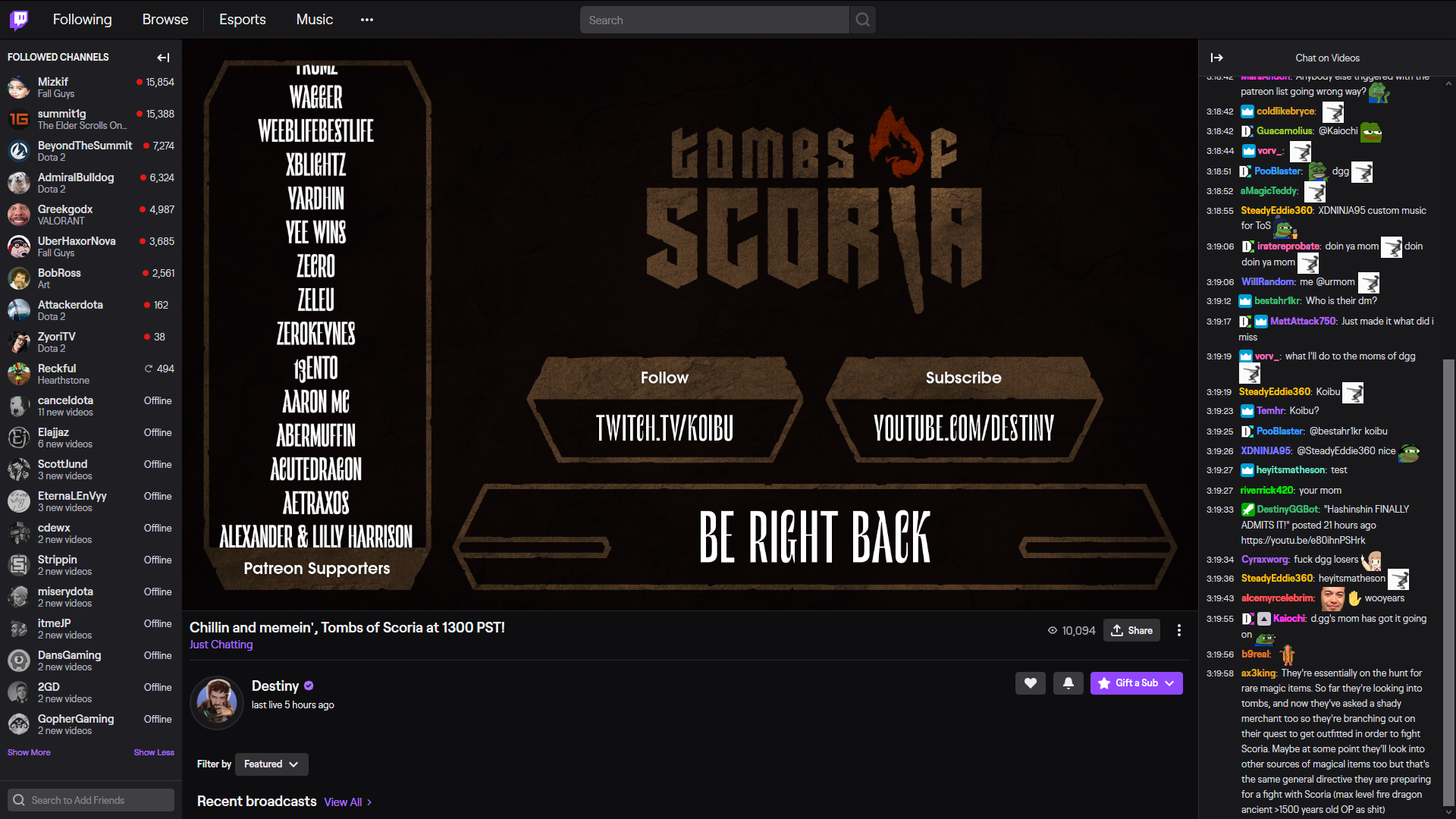Image resolution: width=1456 pixels, height=819 pixels.
Task: Click the search magnifier button
Action: [863, 20]
